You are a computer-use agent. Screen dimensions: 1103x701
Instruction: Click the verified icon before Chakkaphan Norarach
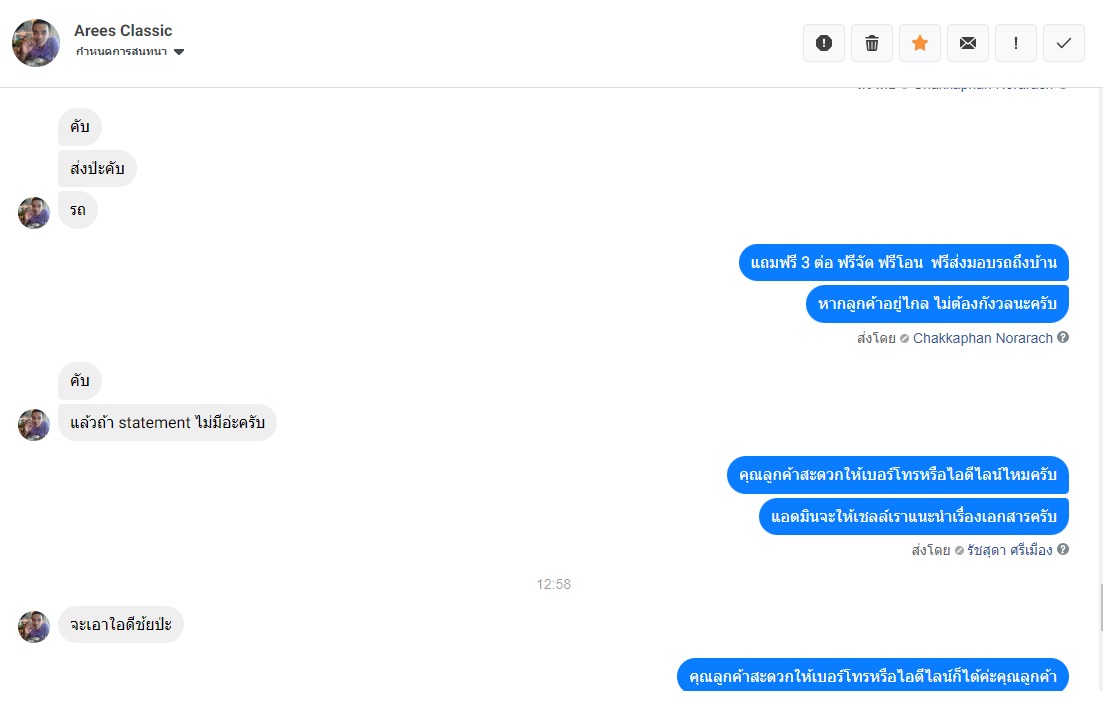tap(905, 339)
